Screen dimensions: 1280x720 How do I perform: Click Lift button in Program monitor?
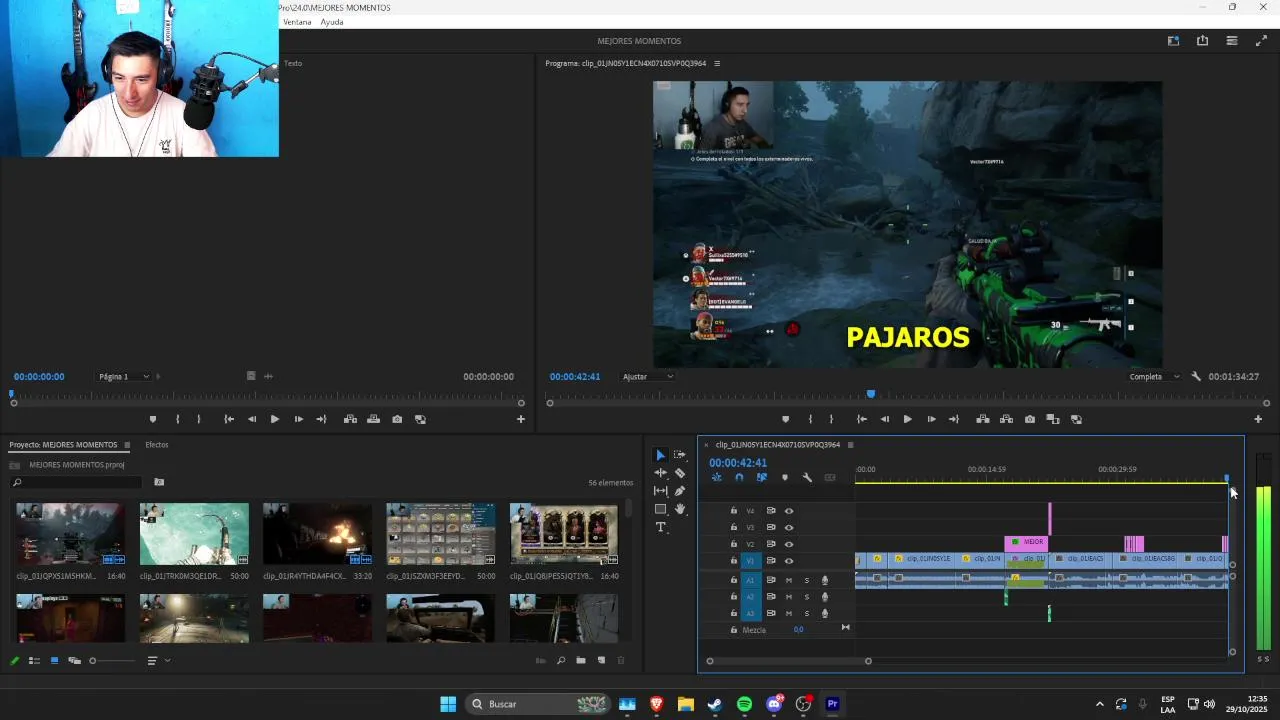983,419
